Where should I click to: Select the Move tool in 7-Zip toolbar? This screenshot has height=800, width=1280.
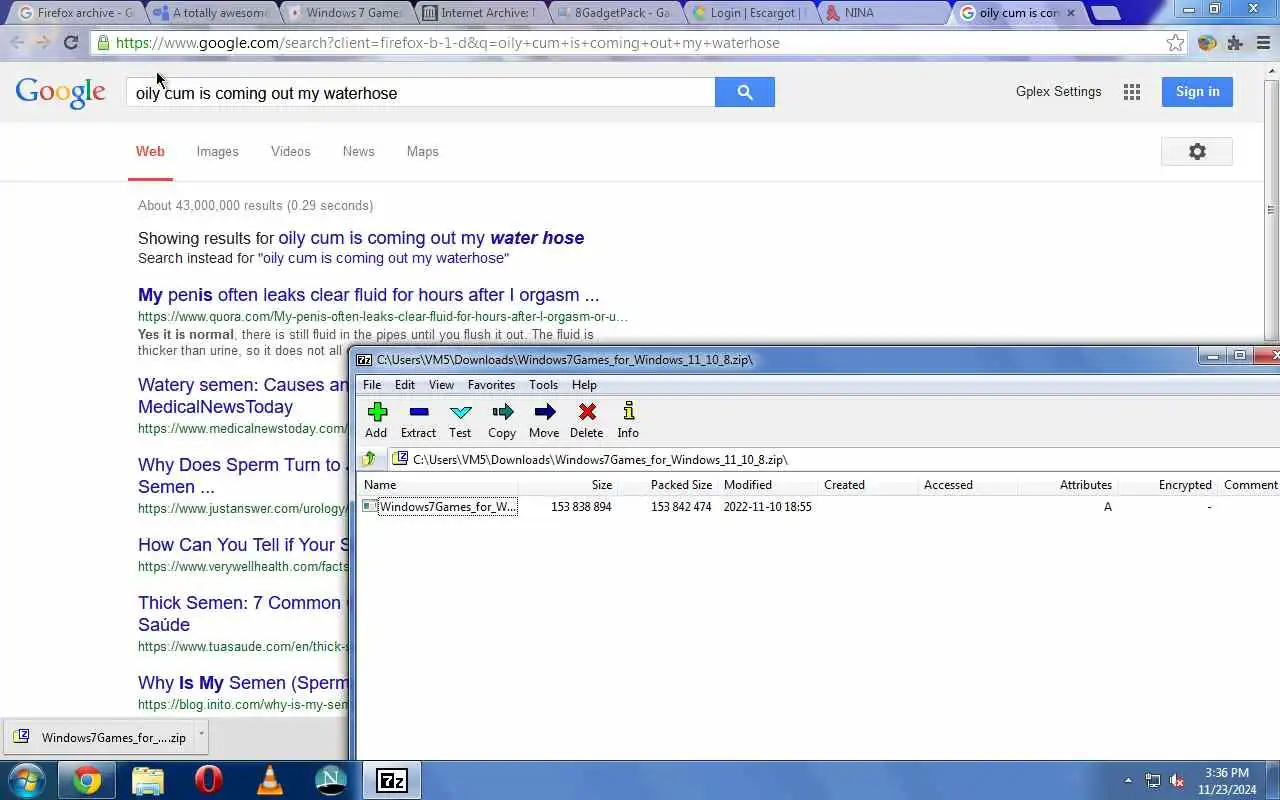[x=544, y=420]
